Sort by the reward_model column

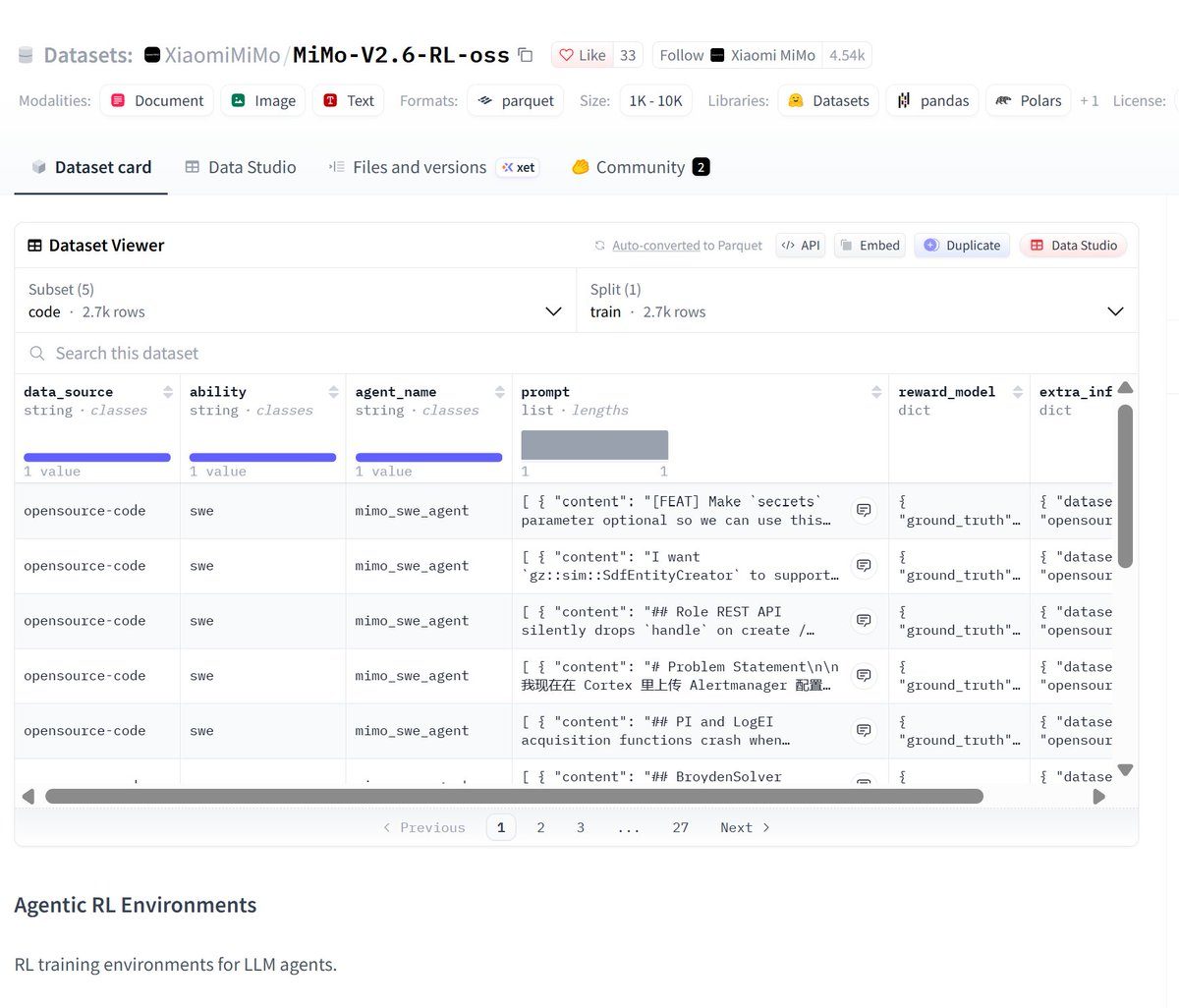tap(1018, 392)
